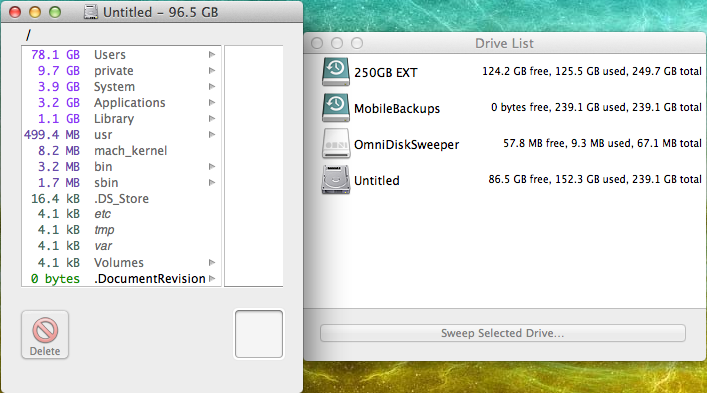Select the tmp alias row
Screen dimensions: 707x393
121,230
